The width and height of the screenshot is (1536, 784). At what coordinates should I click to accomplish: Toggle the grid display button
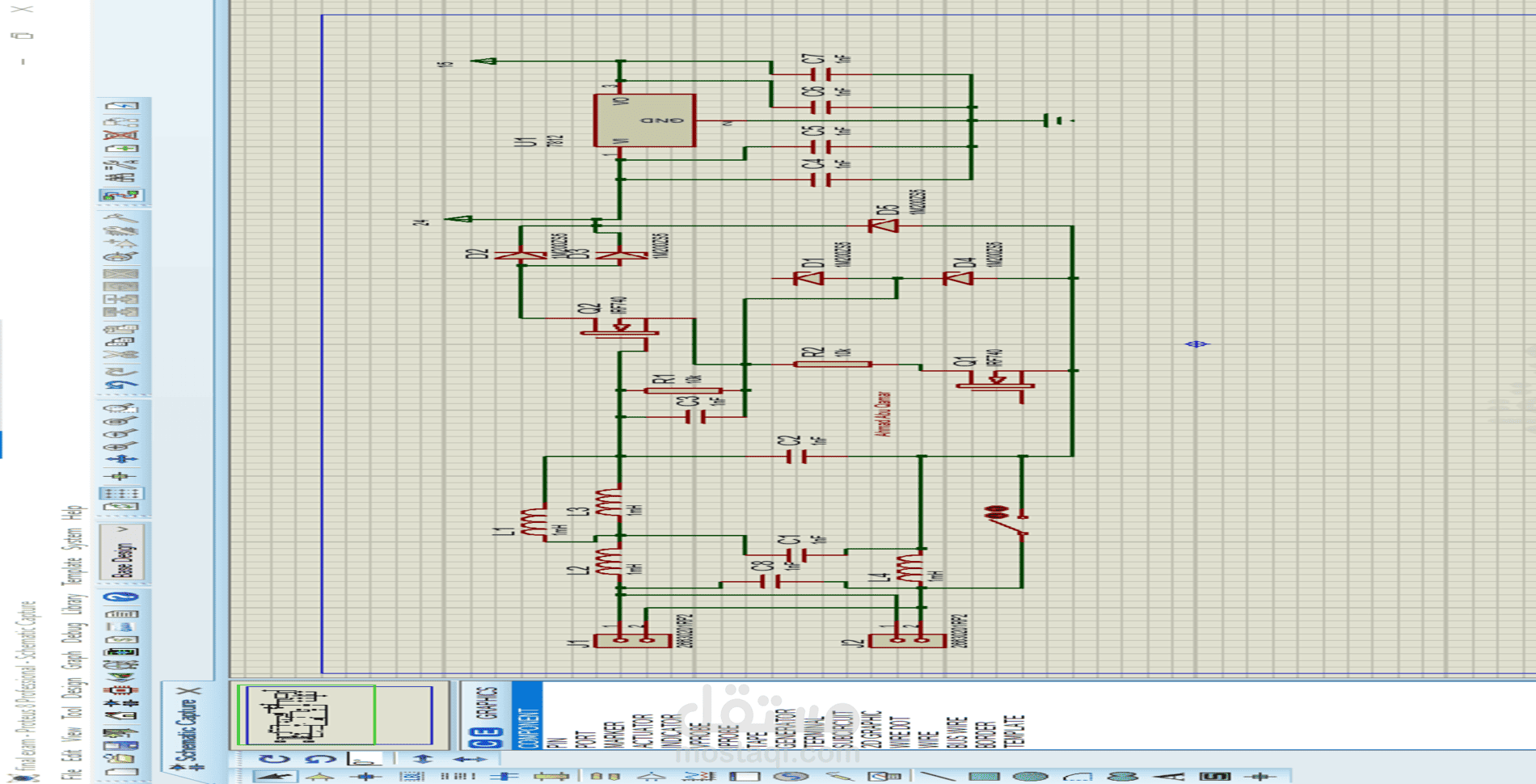[x=122, y=493]
